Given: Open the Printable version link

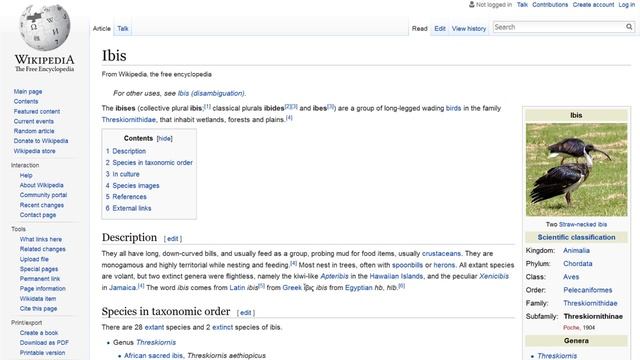Looking at the screenshot, I should point(42,353).
